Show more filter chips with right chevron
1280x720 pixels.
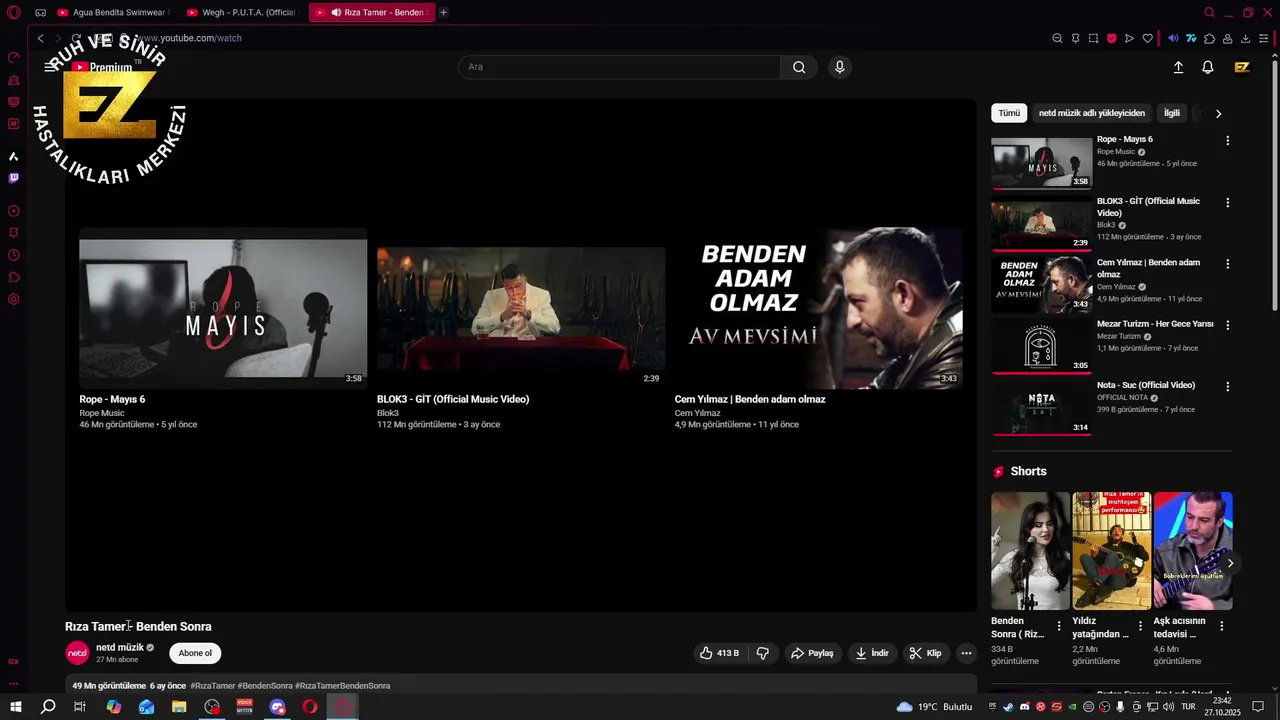click(x=1218, y=113)
